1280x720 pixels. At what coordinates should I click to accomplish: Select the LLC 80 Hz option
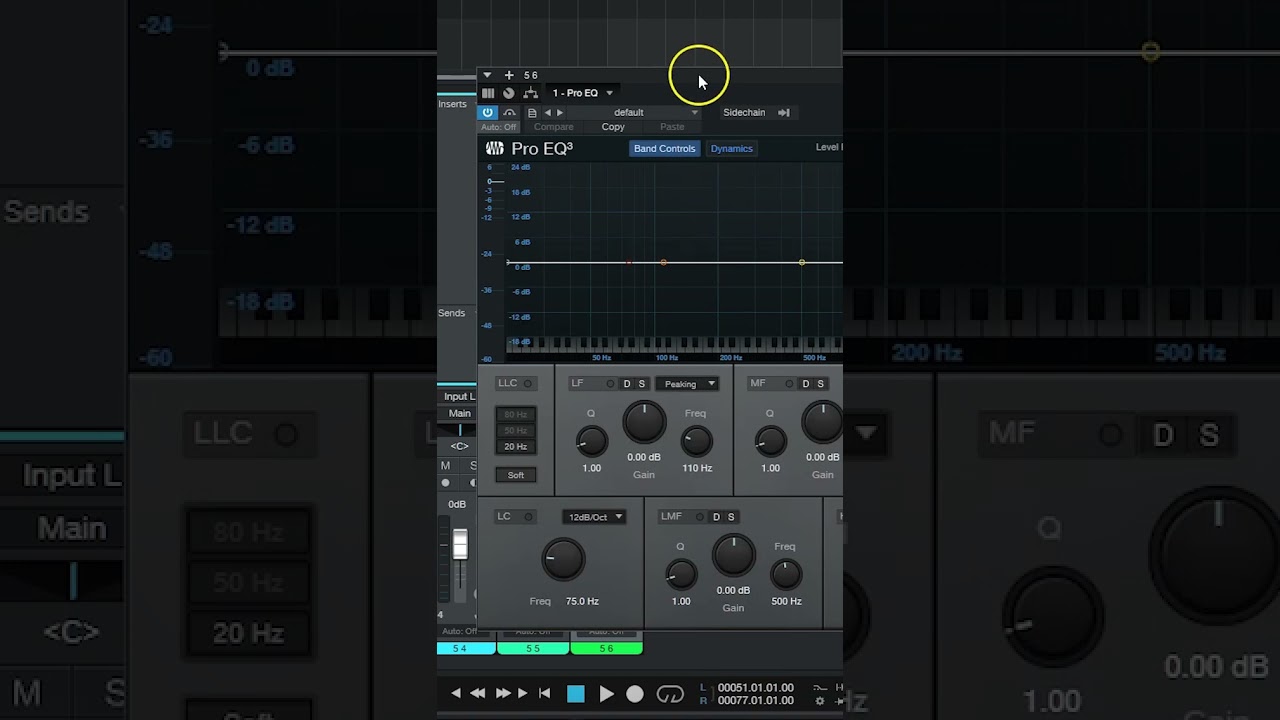tap(516, 414)
